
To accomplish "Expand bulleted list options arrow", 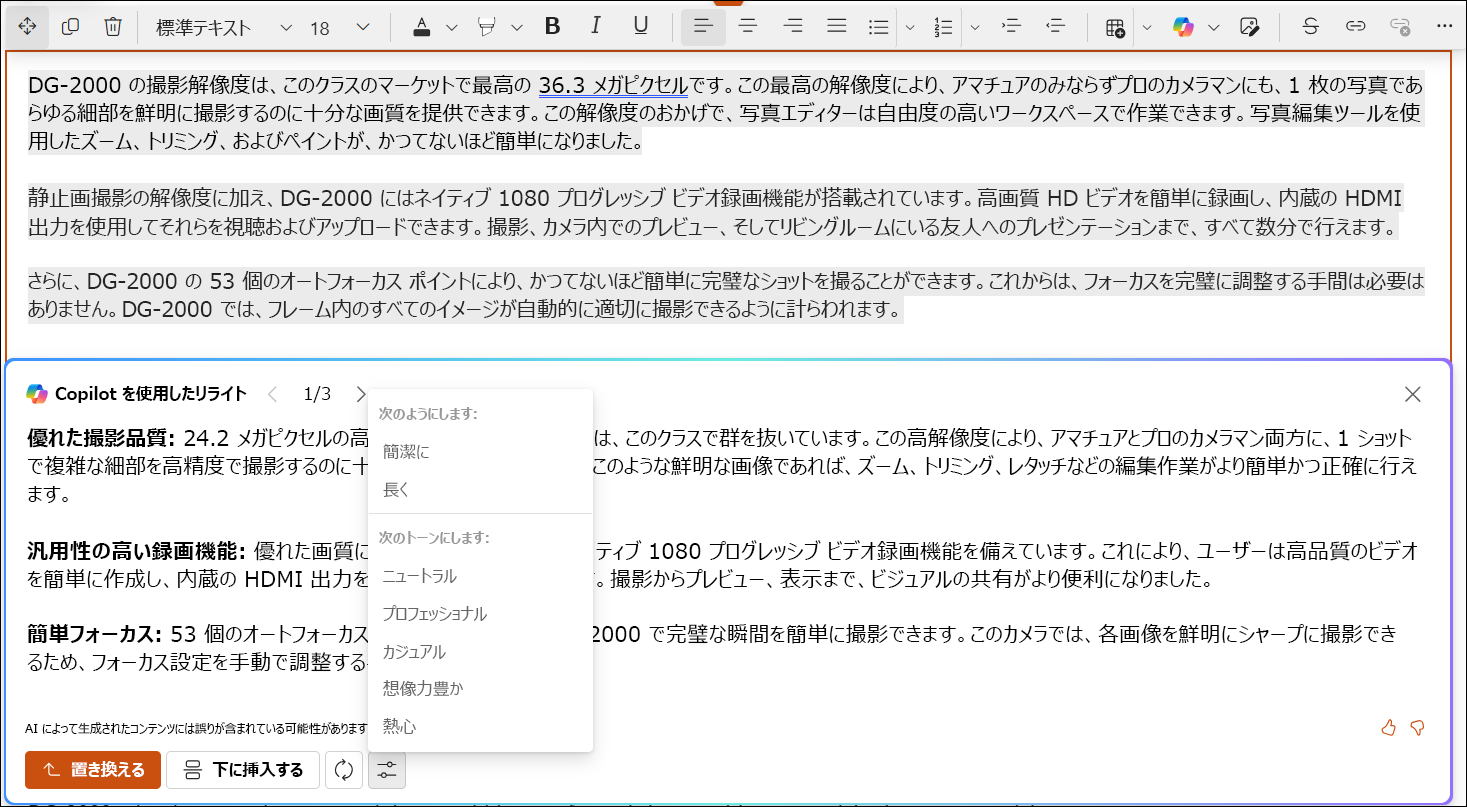I will tap(910, 27).
